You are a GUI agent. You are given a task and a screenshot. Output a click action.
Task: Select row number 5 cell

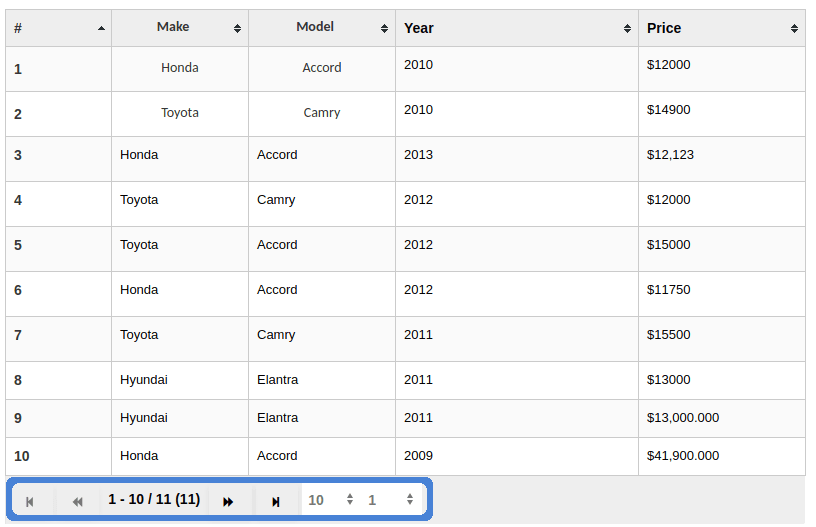click(58, 249)
